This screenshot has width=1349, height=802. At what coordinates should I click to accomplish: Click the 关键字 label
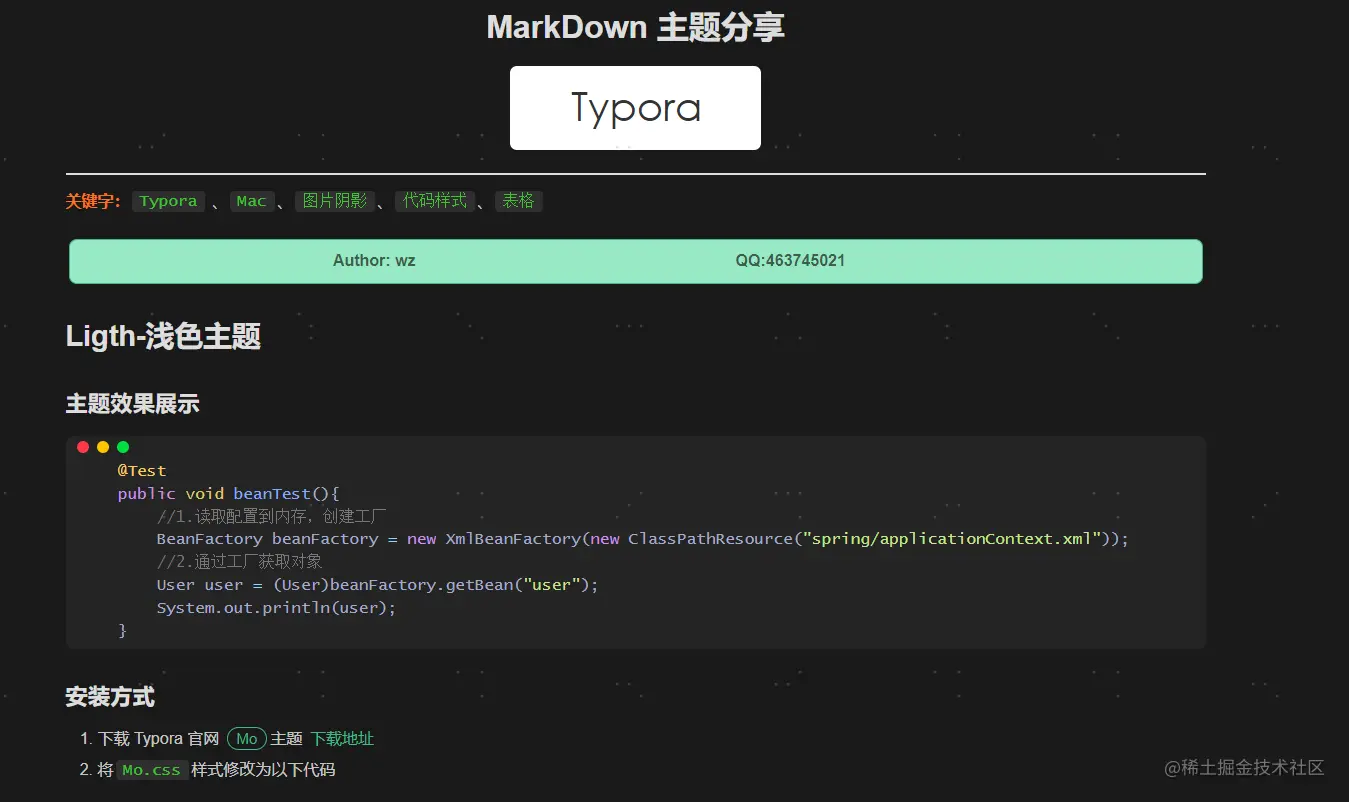(93, 201)
